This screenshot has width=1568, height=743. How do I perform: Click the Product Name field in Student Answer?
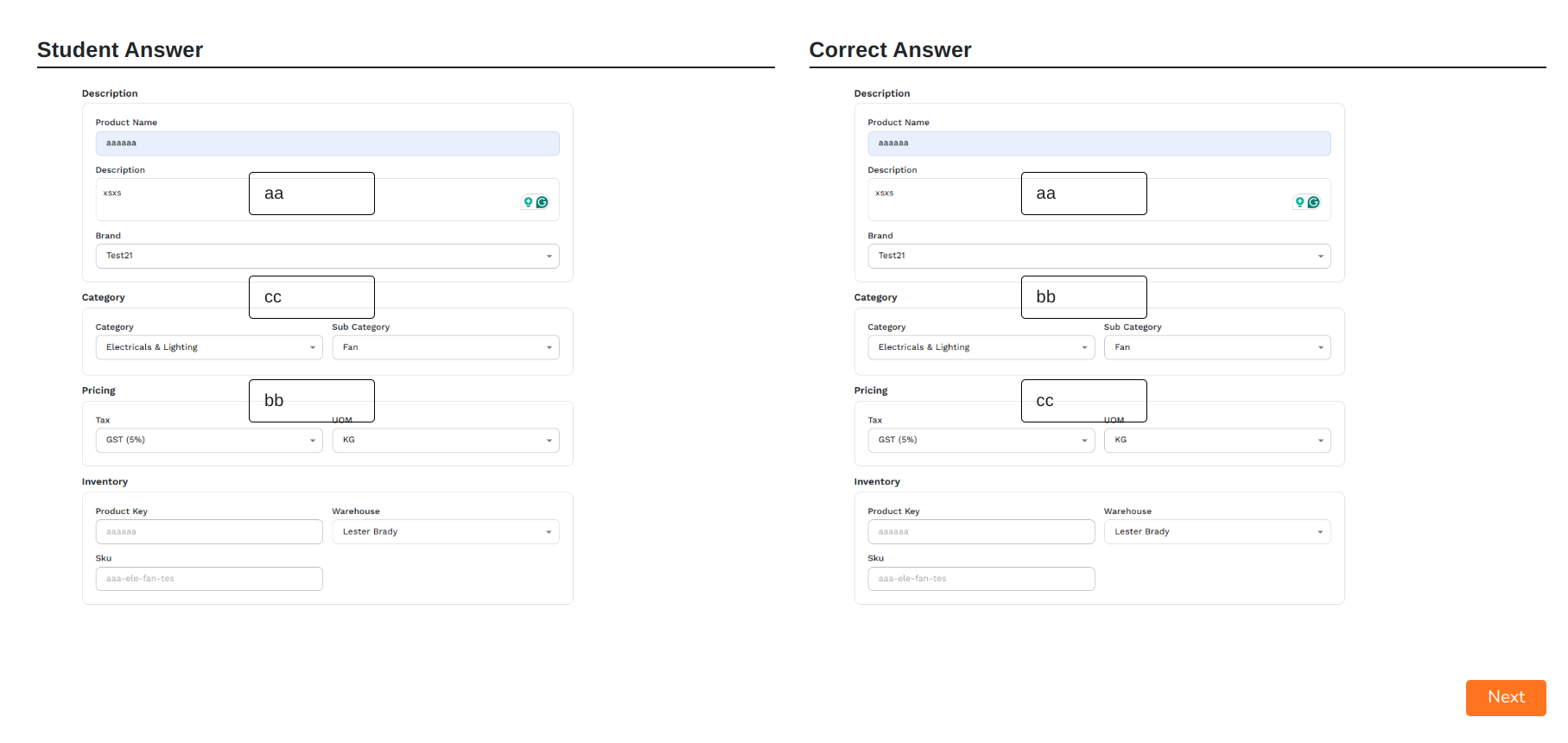327,143
